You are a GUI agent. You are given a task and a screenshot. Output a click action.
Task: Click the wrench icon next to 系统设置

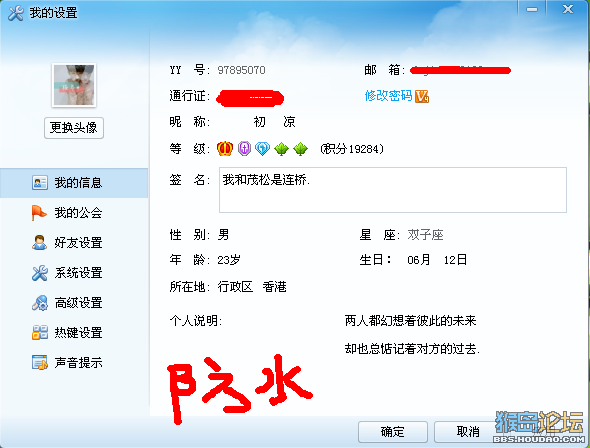click(40, 273)
